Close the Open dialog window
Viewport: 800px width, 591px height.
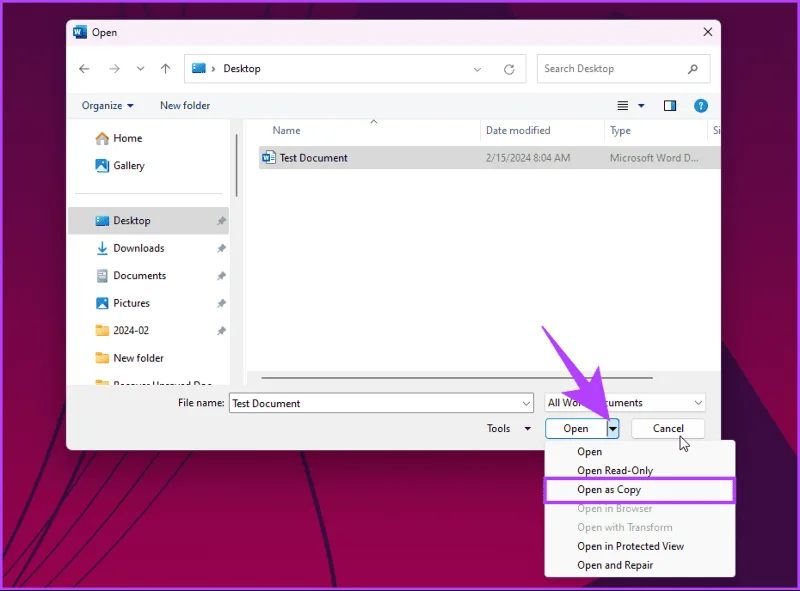[707, 32]
